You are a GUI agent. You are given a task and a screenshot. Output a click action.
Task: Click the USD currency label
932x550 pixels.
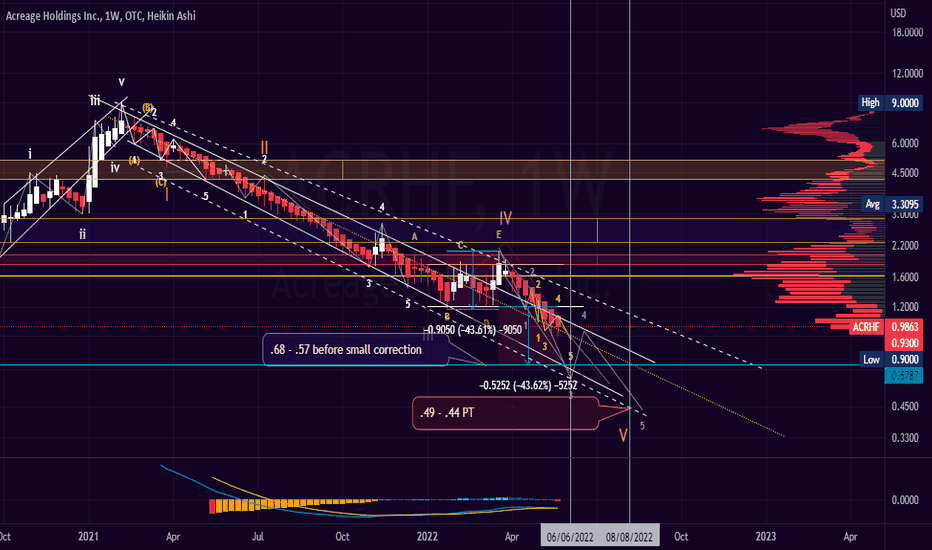(x=898, y=13)
